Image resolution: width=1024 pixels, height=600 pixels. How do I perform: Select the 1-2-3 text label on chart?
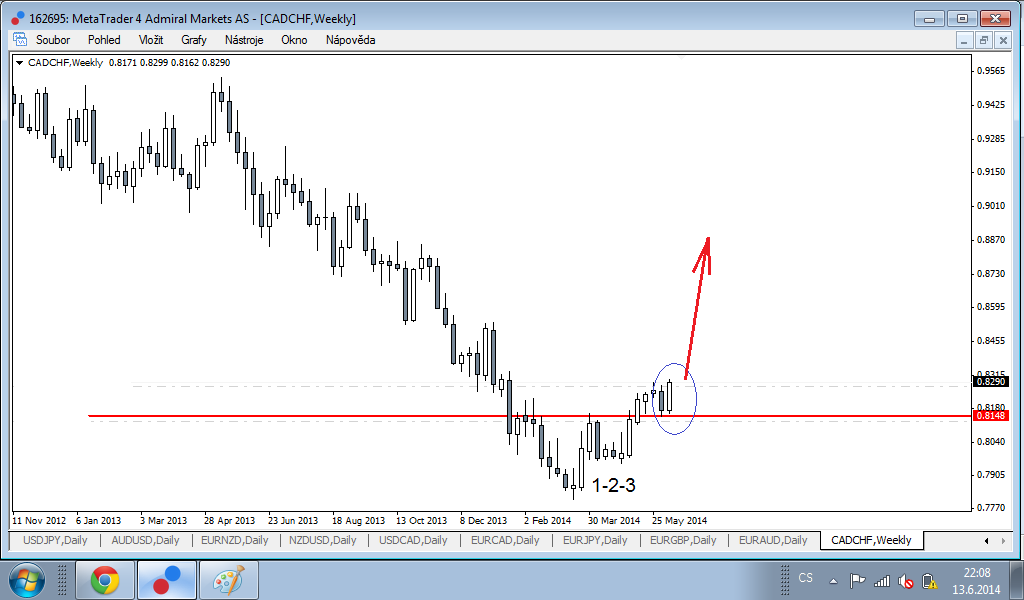[x=613, y=485]
